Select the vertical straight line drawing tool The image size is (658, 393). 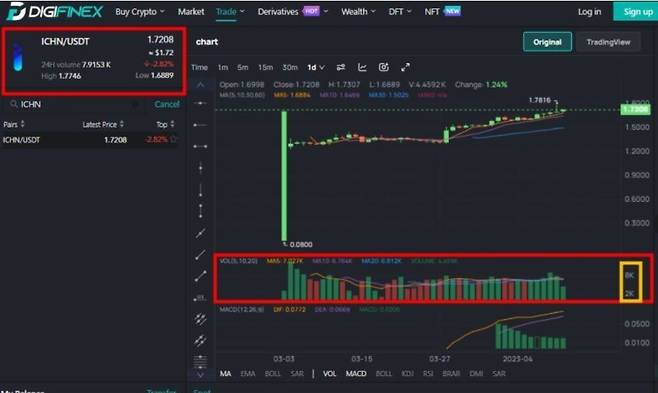[x=200, y=168]
